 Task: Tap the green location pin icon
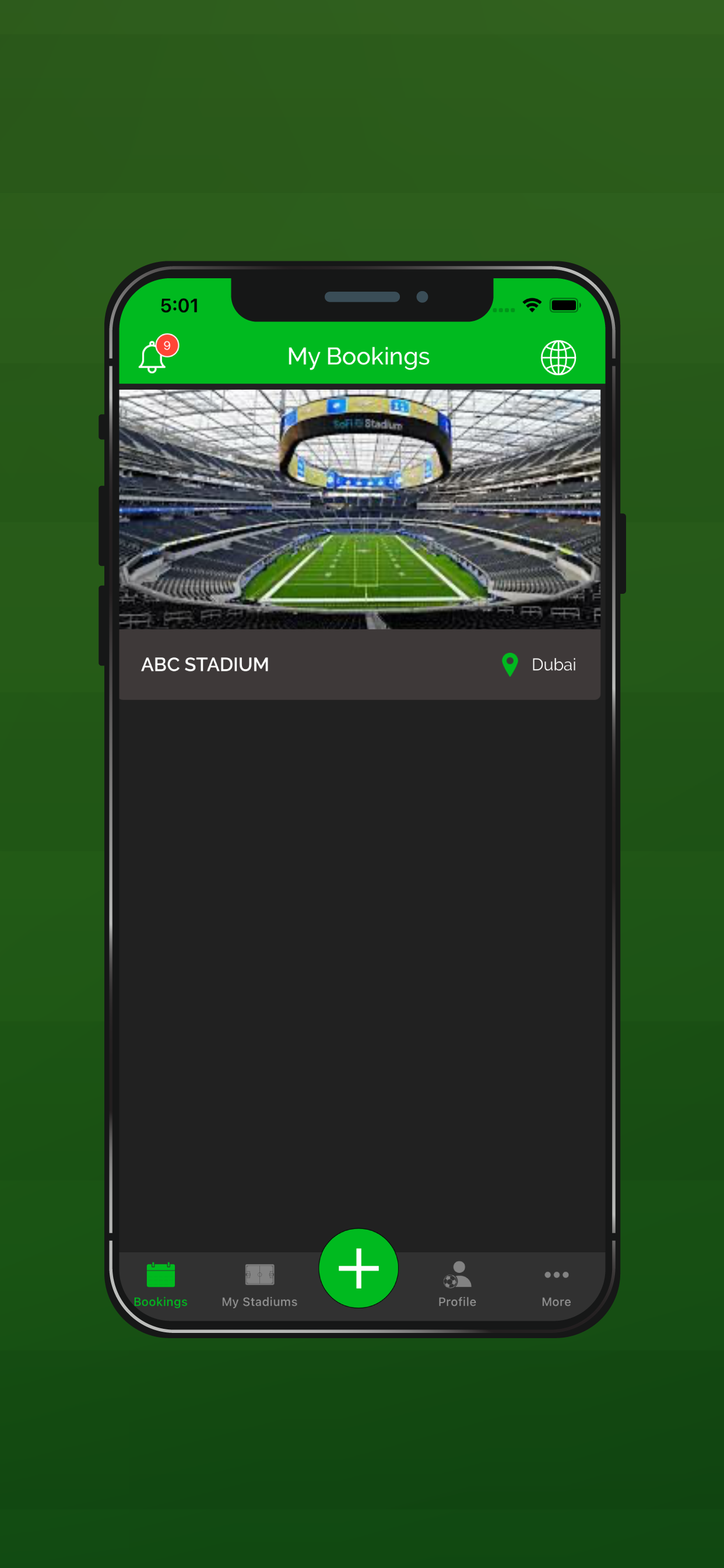(x=510, y=664)
